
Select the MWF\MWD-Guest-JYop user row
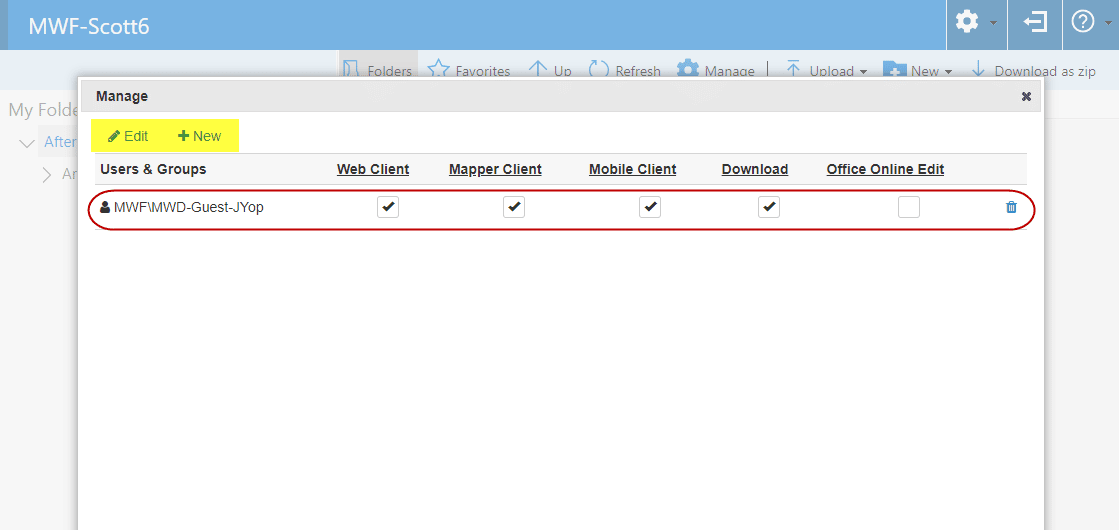(188, 208)
